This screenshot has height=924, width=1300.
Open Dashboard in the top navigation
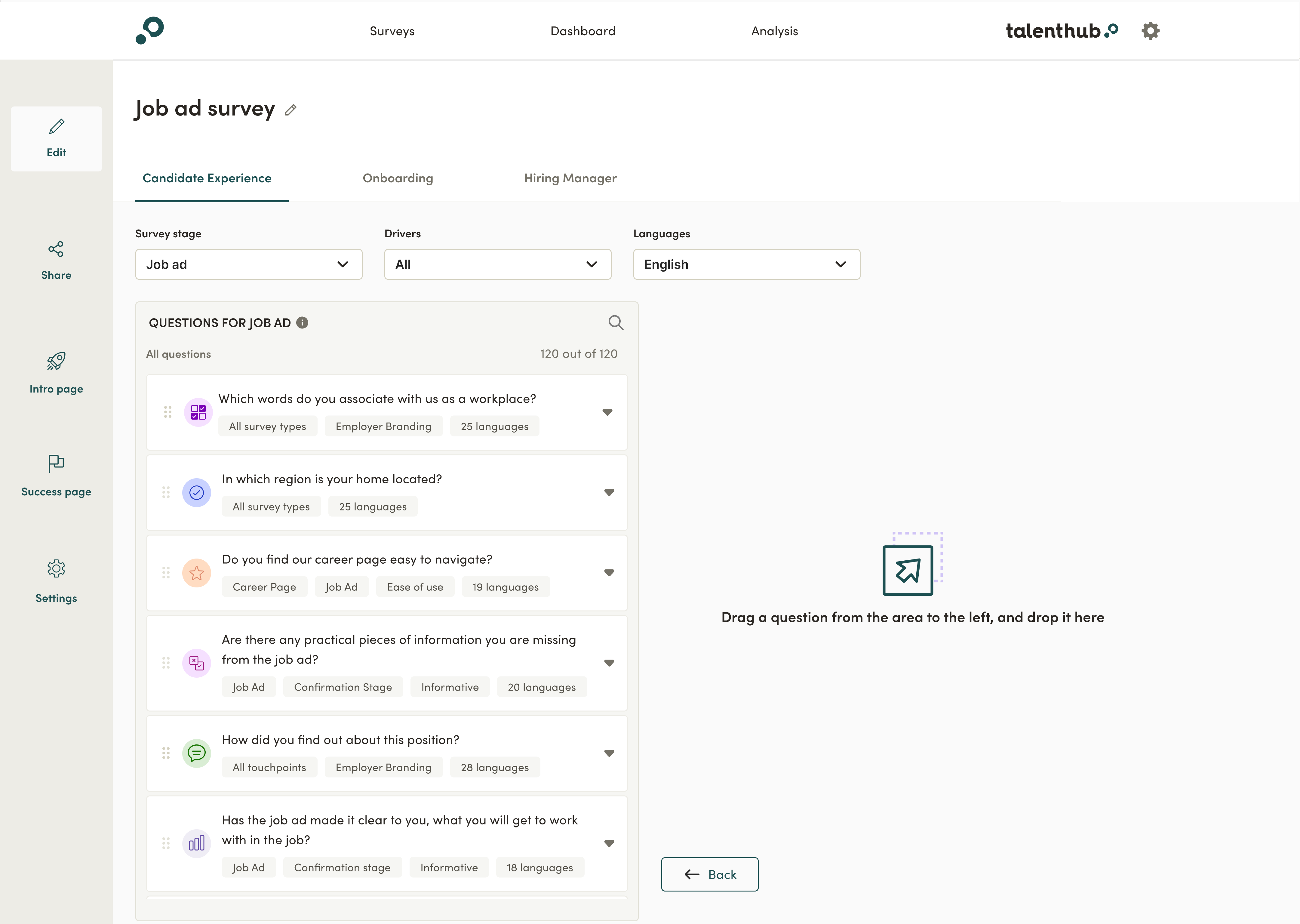coord(582,31)
